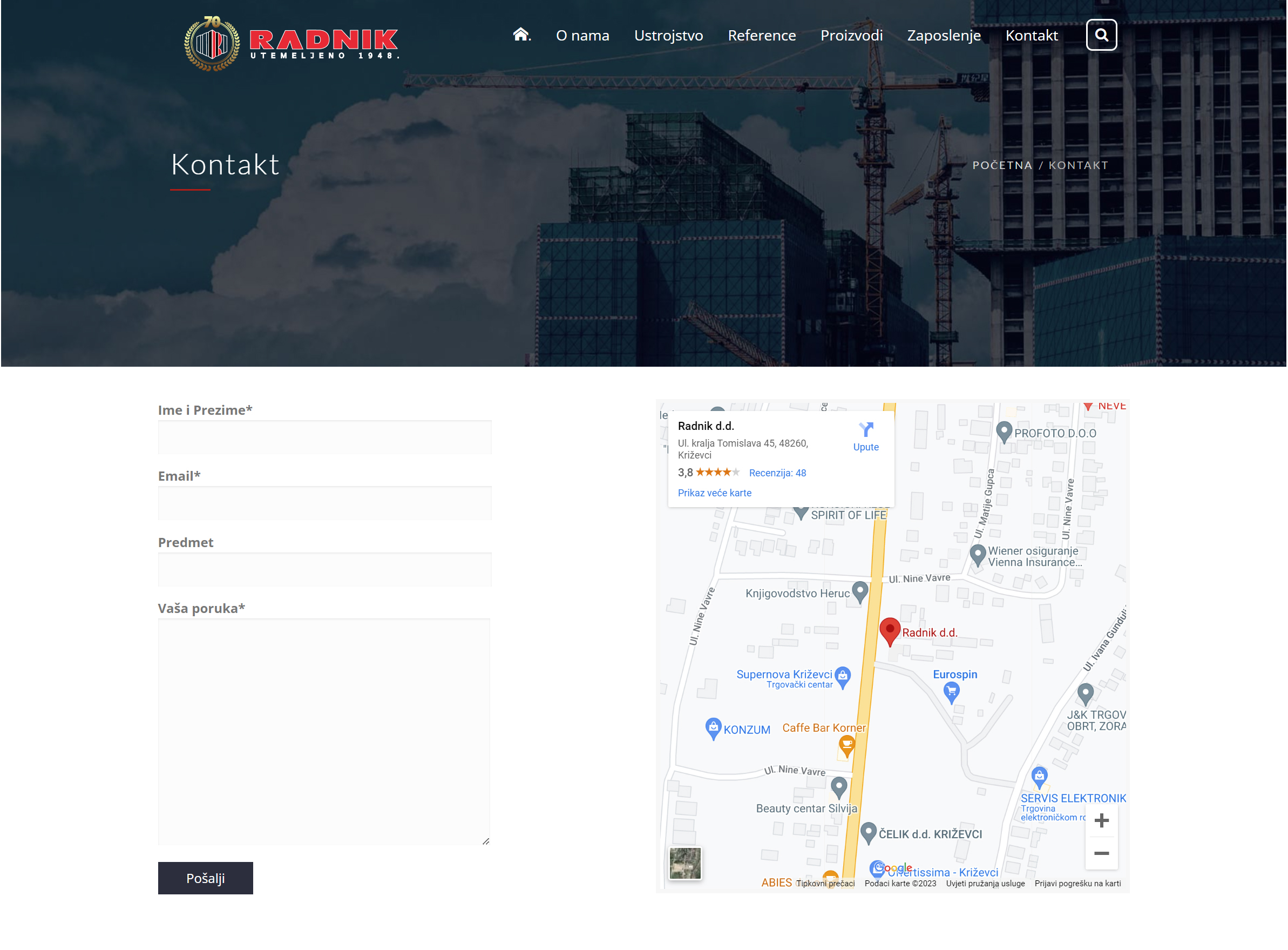Click the red Radnik d.d. map pin
This screenshot has height=950, width=1288.
(x=889, y=630)
